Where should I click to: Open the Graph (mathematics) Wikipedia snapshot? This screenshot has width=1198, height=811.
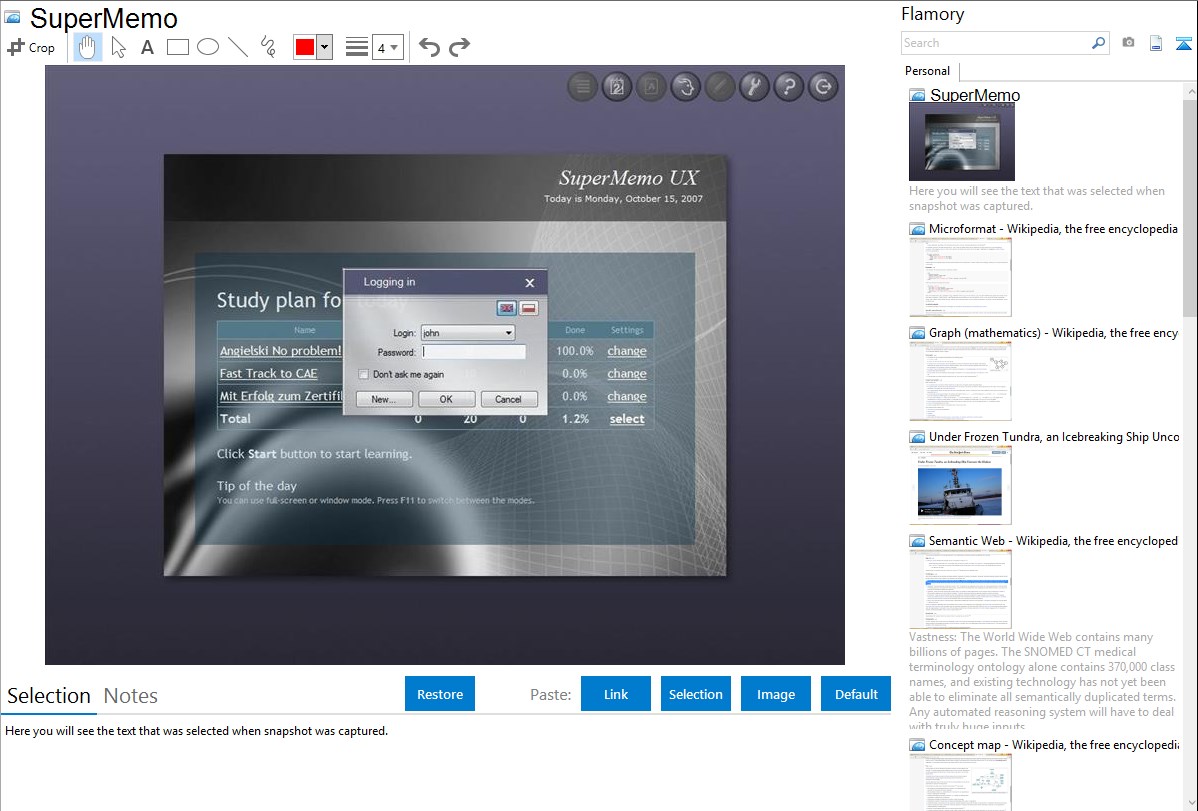(960, 381)
